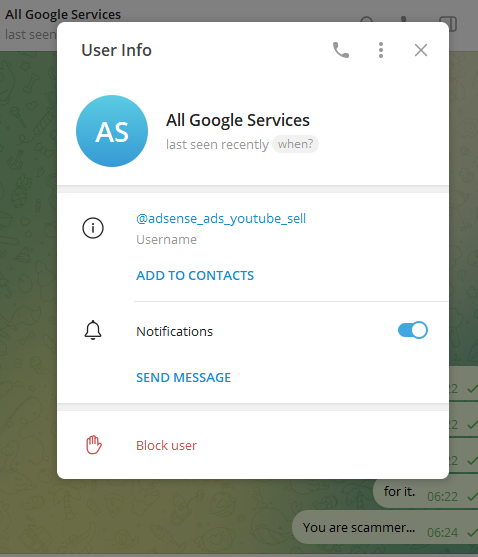Click the All Google Services profile name
The width and height of the screenshot is (478, 557).
pyautogui.click(x=238, y=120)
